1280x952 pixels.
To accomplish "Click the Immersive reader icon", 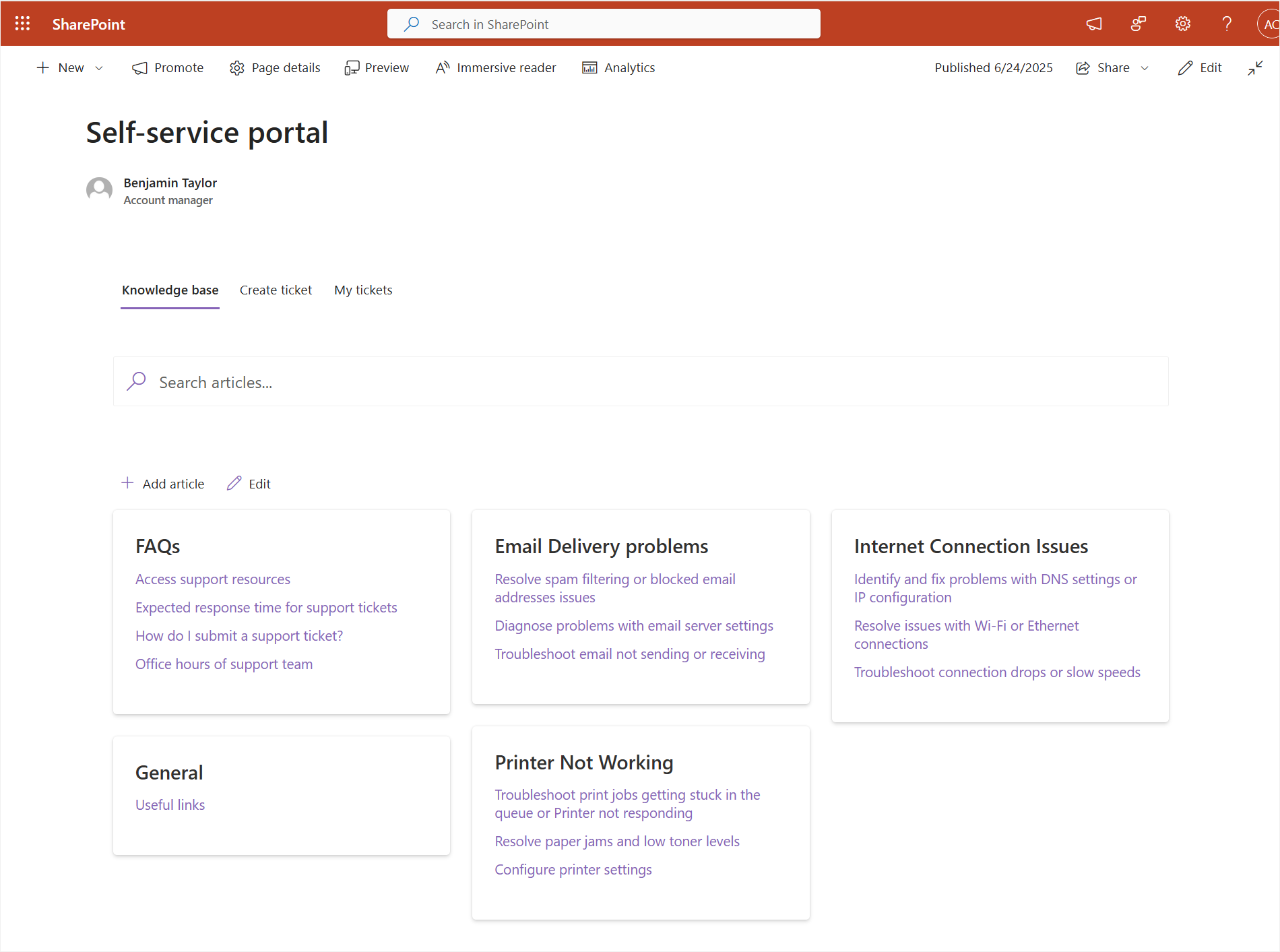I will (x=443, y=67).
